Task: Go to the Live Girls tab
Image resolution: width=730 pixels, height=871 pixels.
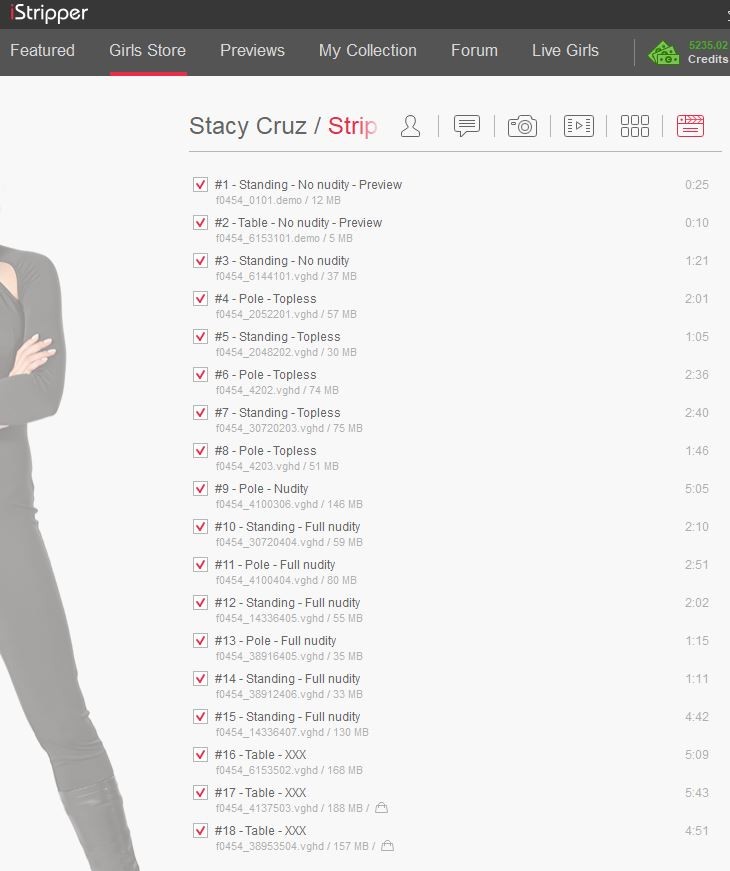Action: pos(565,50)
